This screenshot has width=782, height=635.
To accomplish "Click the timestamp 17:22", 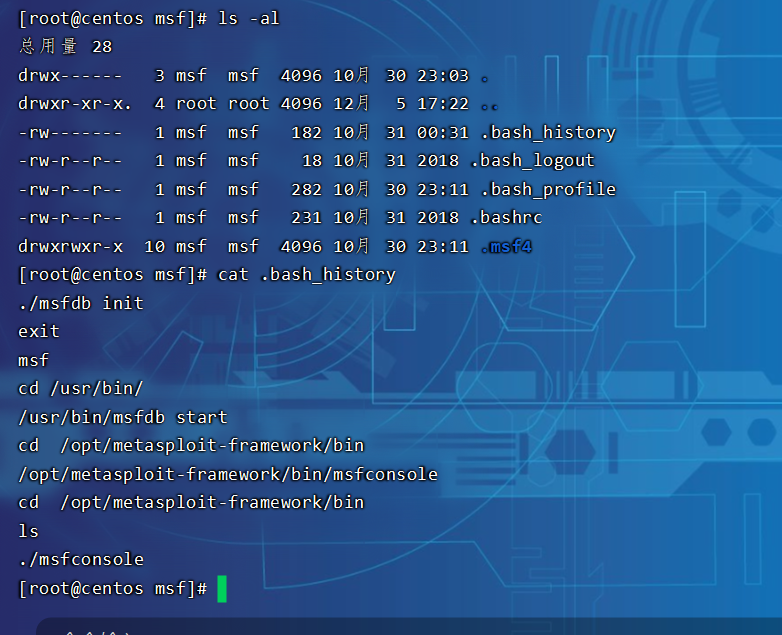I will tap(443, 104).
